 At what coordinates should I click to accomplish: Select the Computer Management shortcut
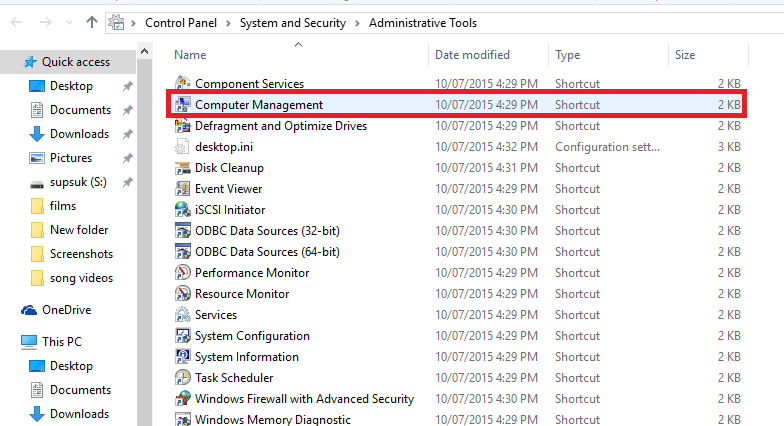(x=259, y=105)
